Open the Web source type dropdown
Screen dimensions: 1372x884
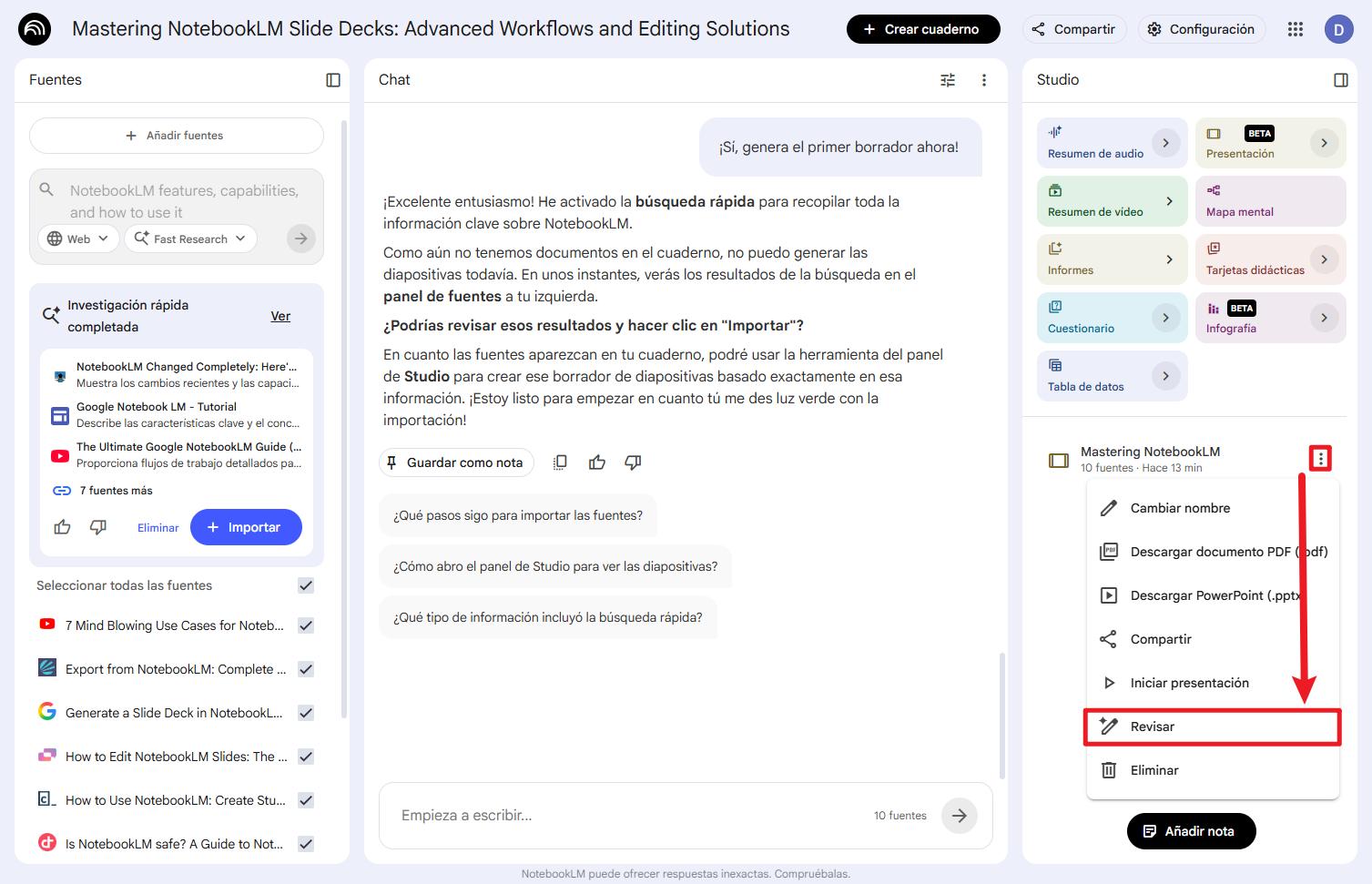click(x=78, y=239)
